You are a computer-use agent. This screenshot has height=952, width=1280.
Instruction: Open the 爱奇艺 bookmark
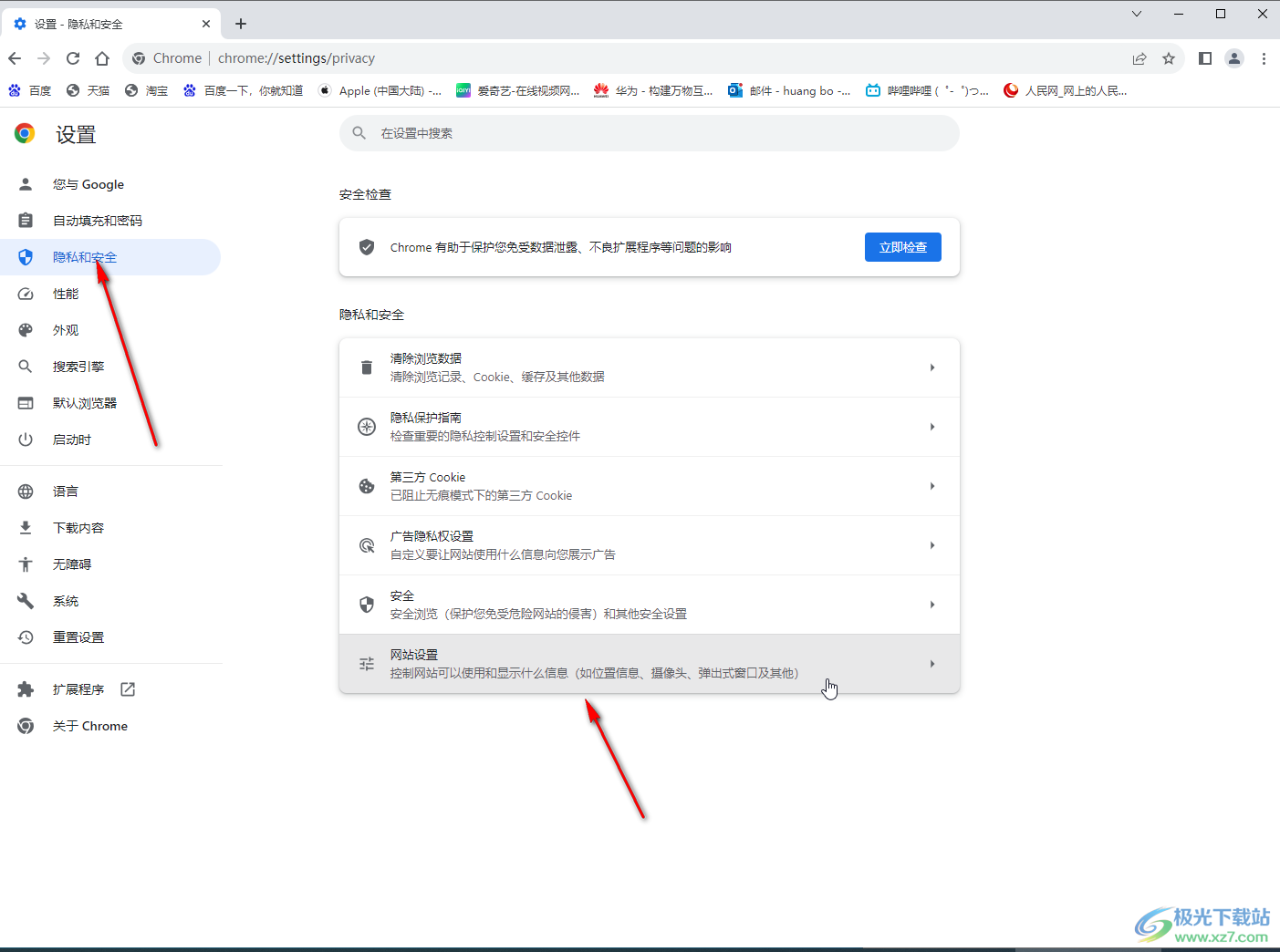517,90
